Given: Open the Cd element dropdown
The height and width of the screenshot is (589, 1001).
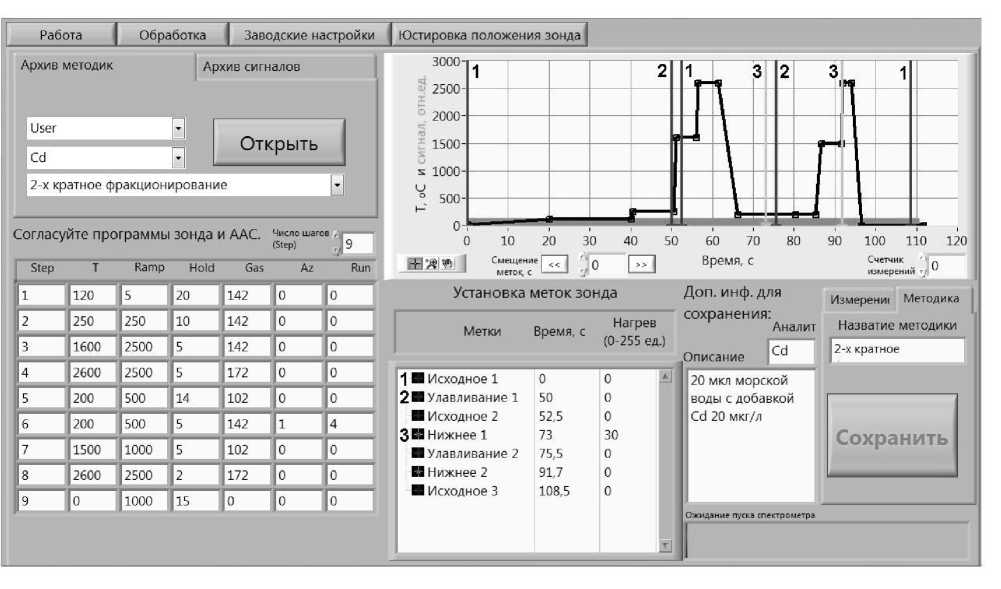Looking at the screenshot, I should coord(178,157).
